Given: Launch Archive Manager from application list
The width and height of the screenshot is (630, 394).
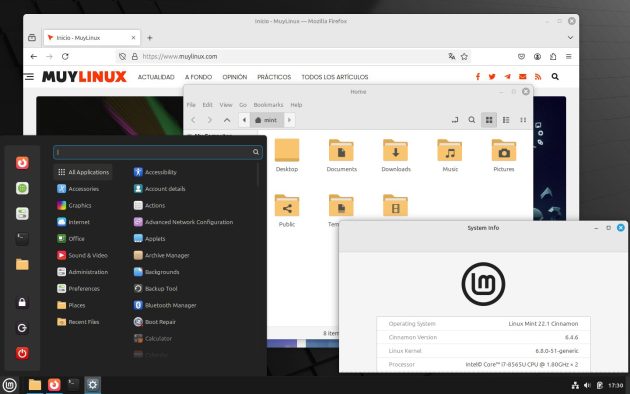Looking at the screenshot, I should (x=162, y=255).
